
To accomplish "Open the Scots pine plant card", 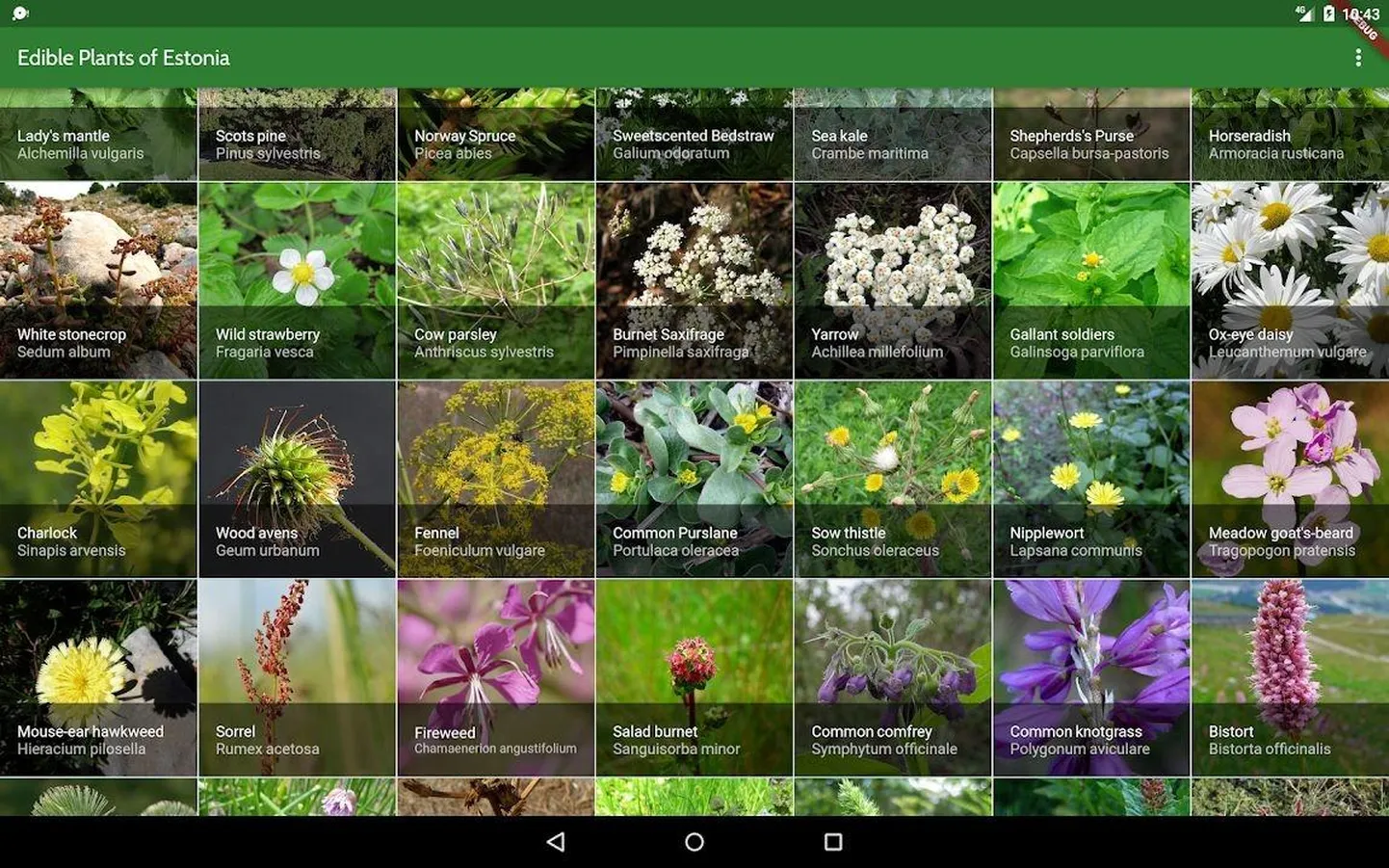I will (297, 135).
